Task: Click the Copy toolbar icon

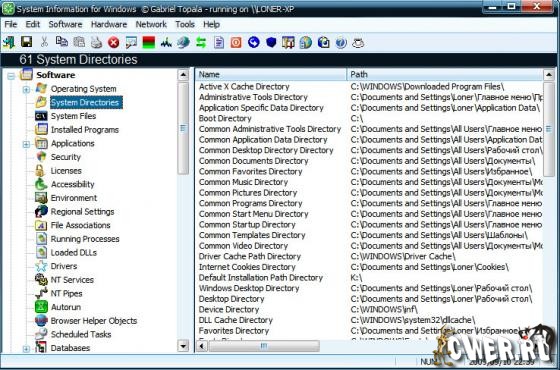Action: 61,42
